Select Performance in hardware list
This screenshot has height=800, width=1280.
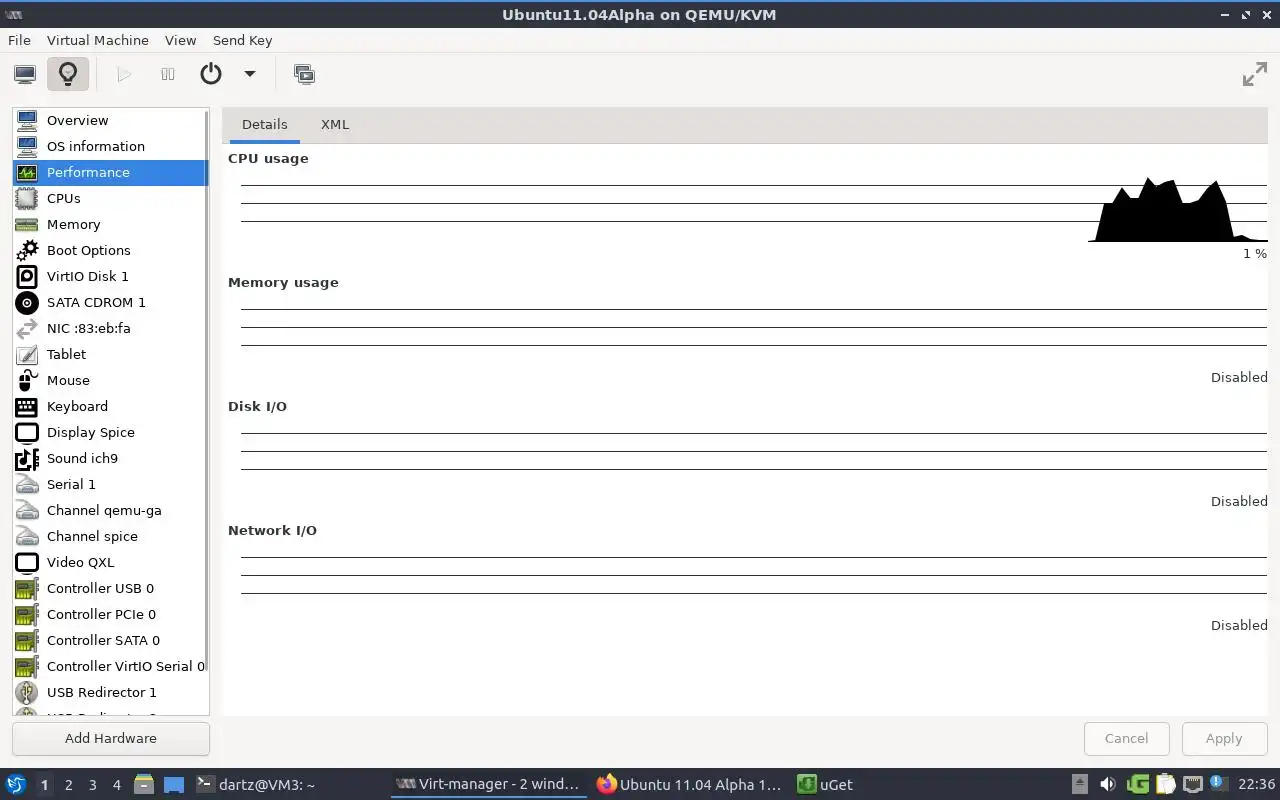point(109,172)
